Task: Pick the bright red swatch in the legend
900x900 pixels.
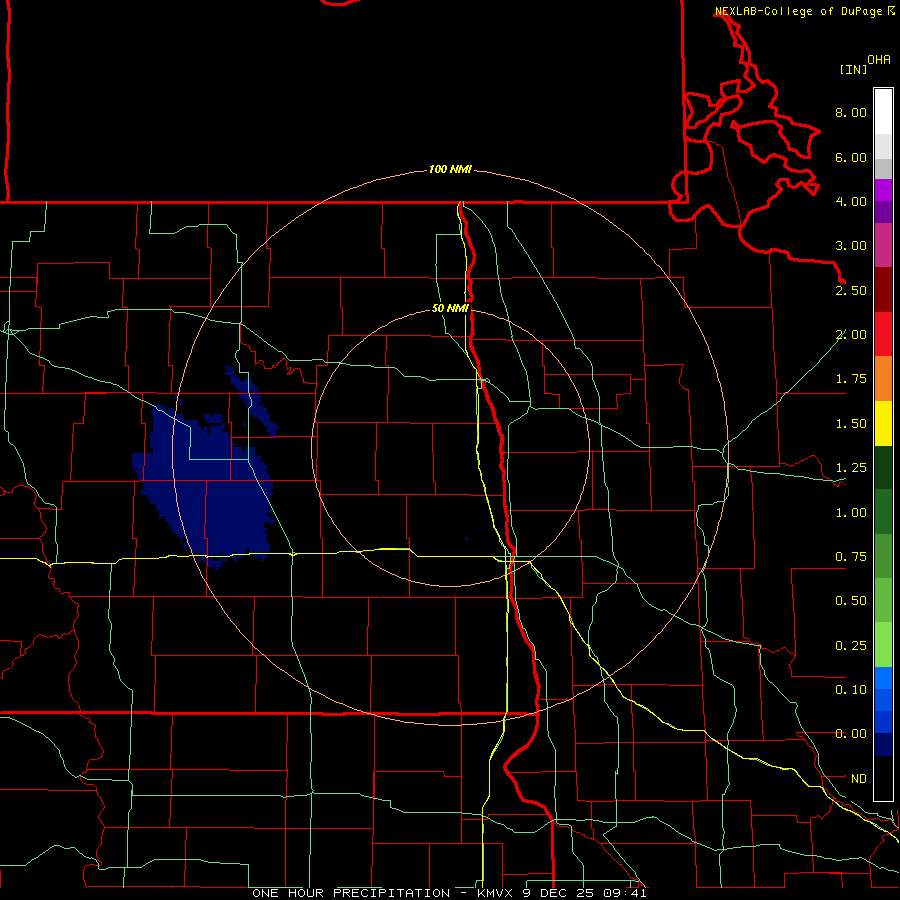Action: (x=883, y=335)
